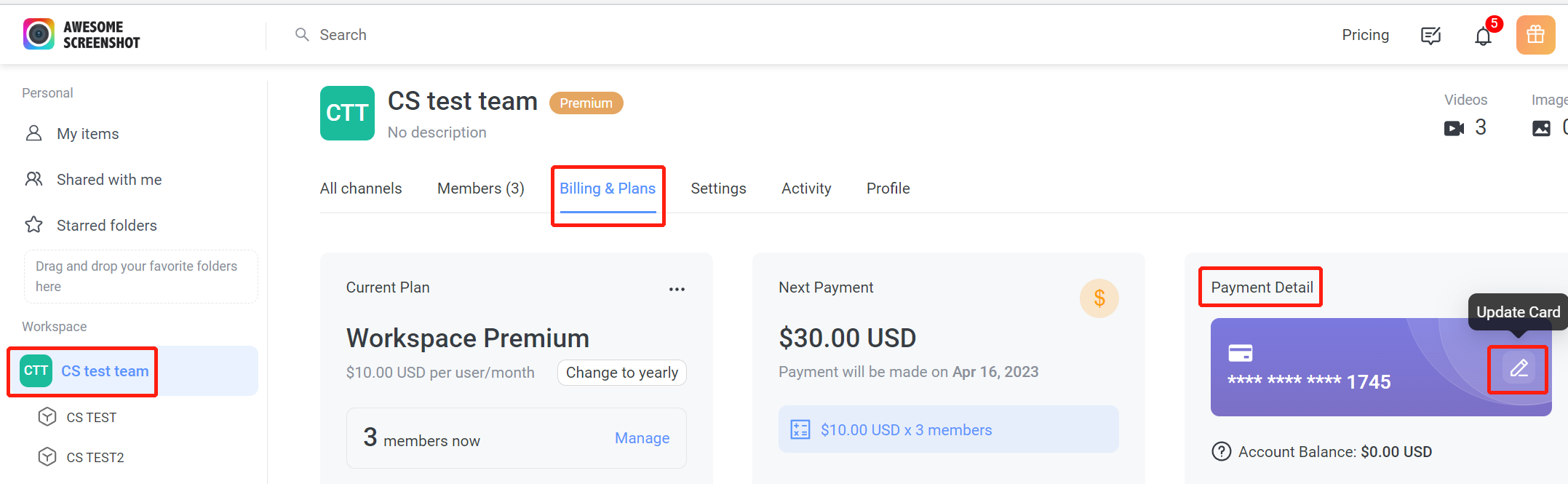Click the search magnifier icon
The height and width of the screenshot is (484, 1568).
pos(302,34)
